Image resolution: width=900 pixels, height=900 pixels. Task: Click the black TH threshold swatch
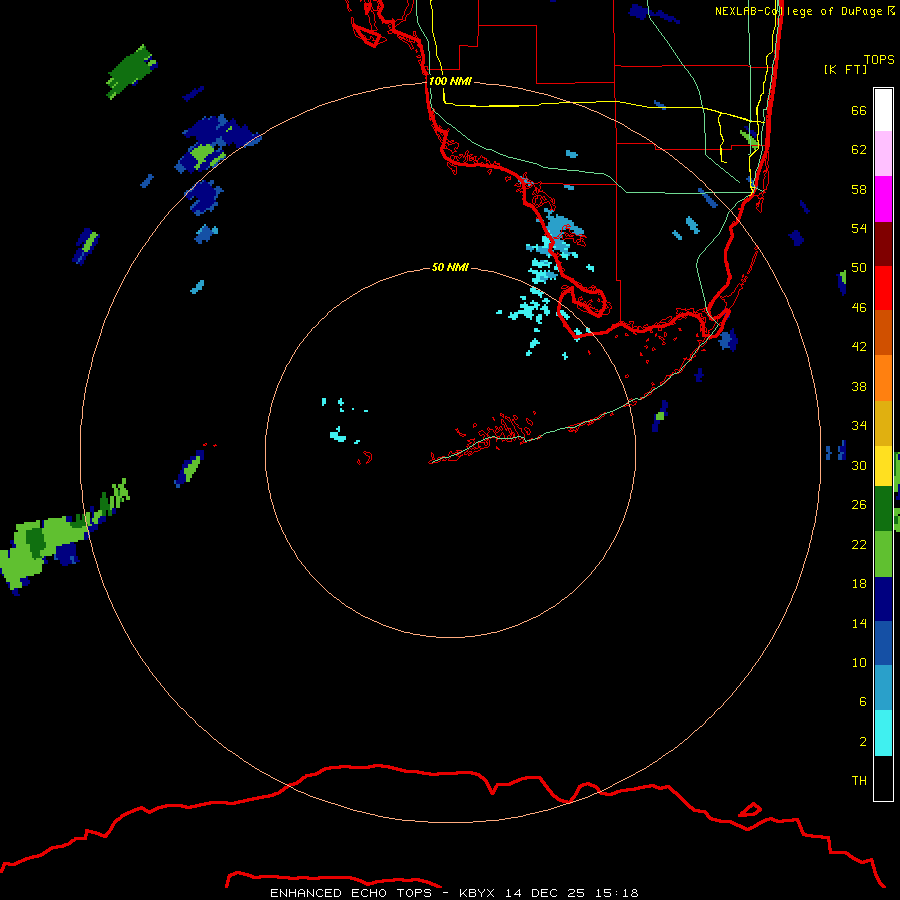tap(883, 778)
